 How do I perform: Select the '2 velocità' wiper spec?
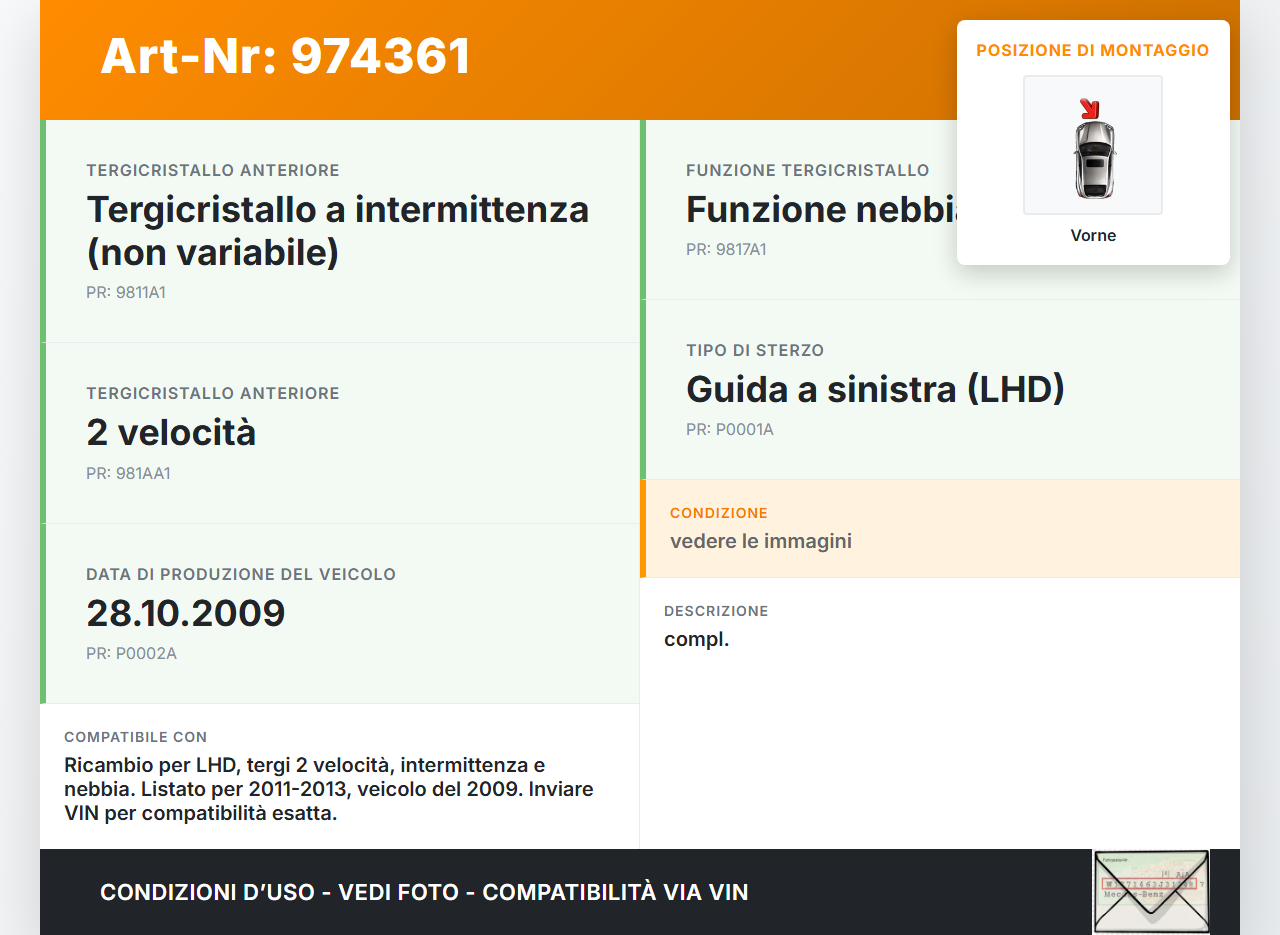tap(171, 432)
